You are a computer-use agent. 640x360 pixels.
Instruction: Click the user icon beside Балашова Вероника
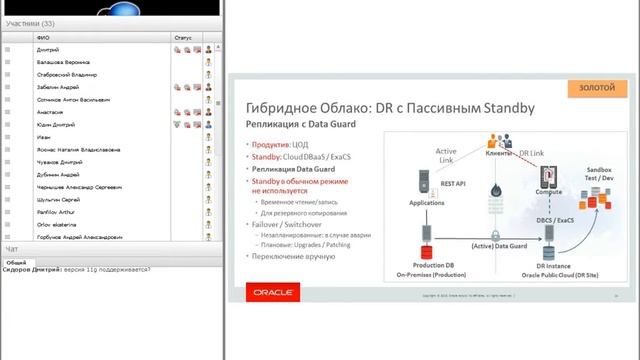[209, 62]
